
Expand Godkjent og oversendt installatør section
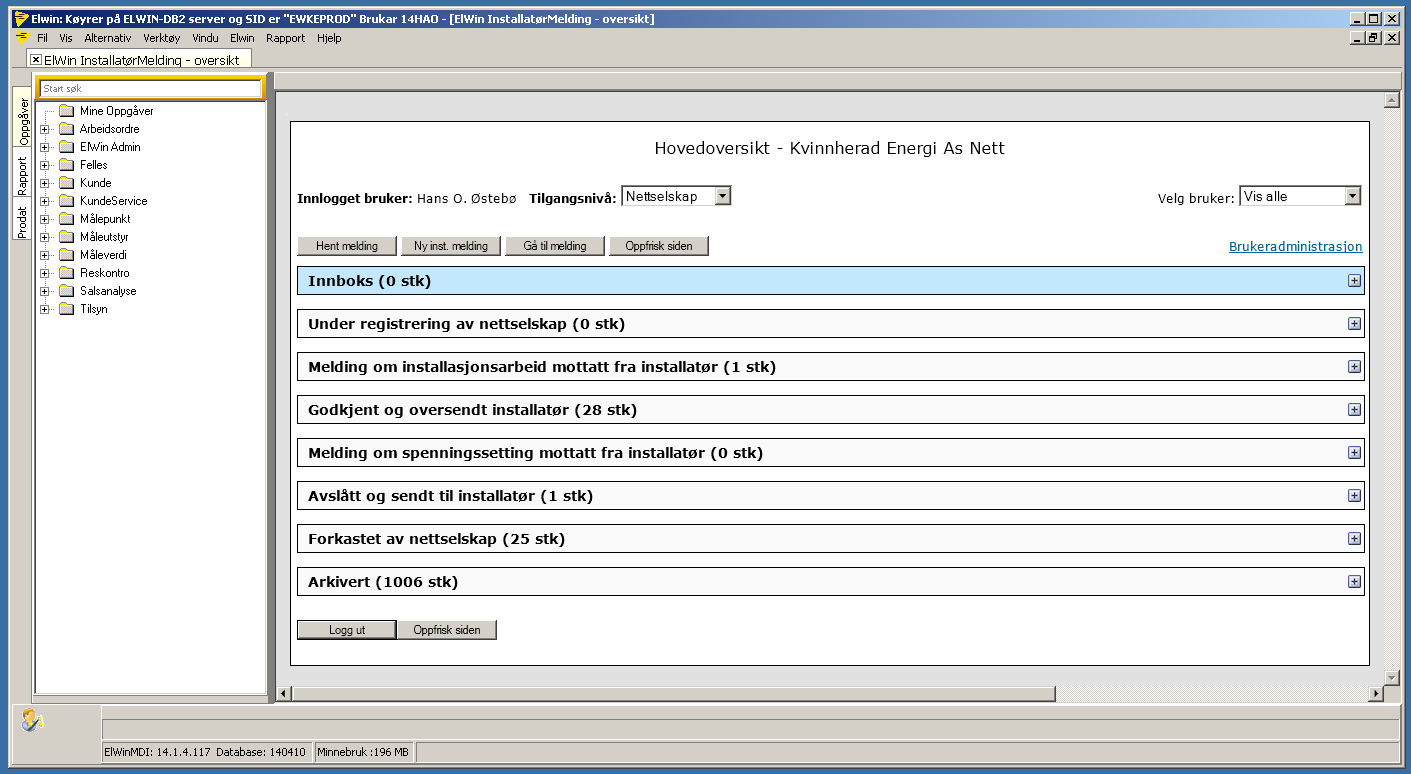pos(1354,410)
